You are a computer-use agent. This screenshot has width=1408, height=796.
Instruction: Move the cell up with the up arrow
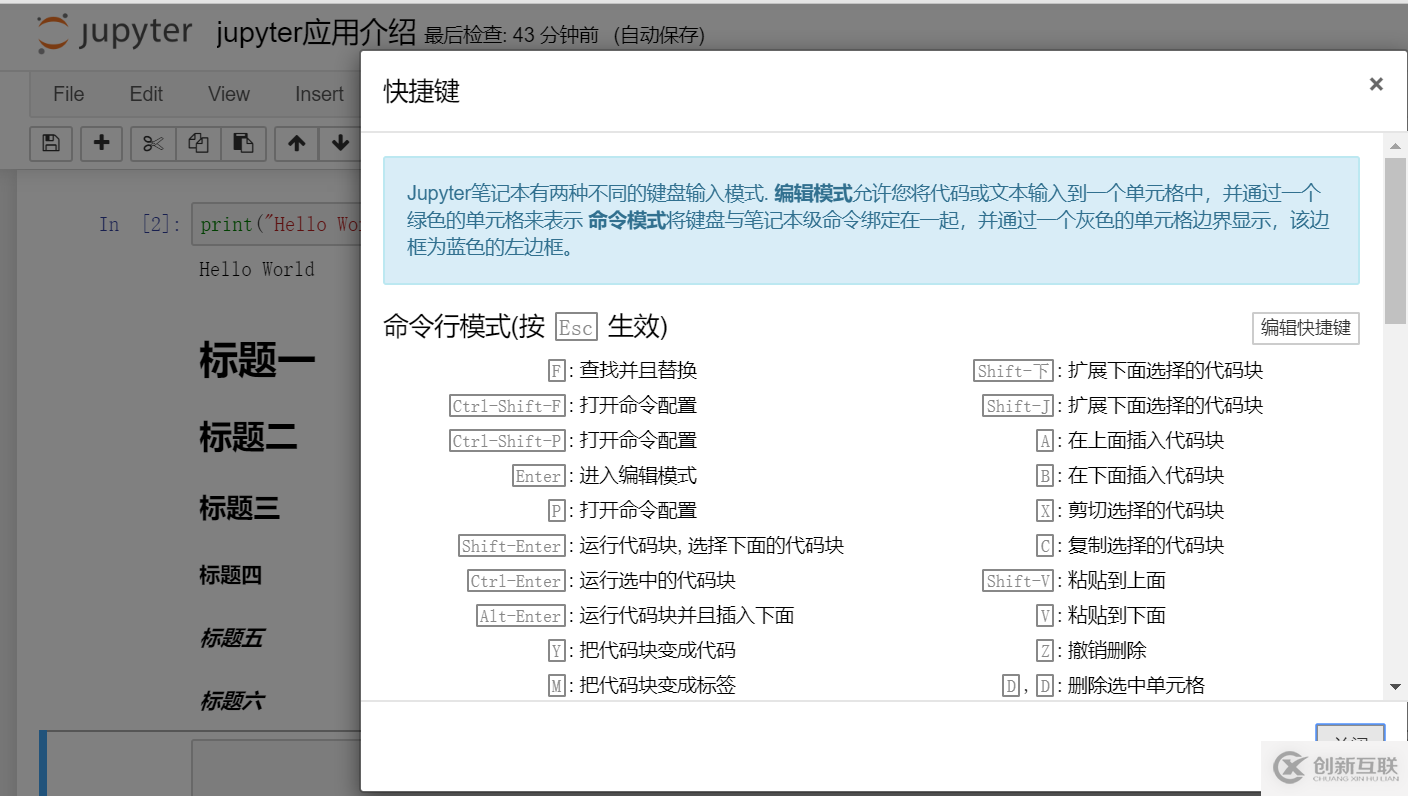click(x=296, y=143)
